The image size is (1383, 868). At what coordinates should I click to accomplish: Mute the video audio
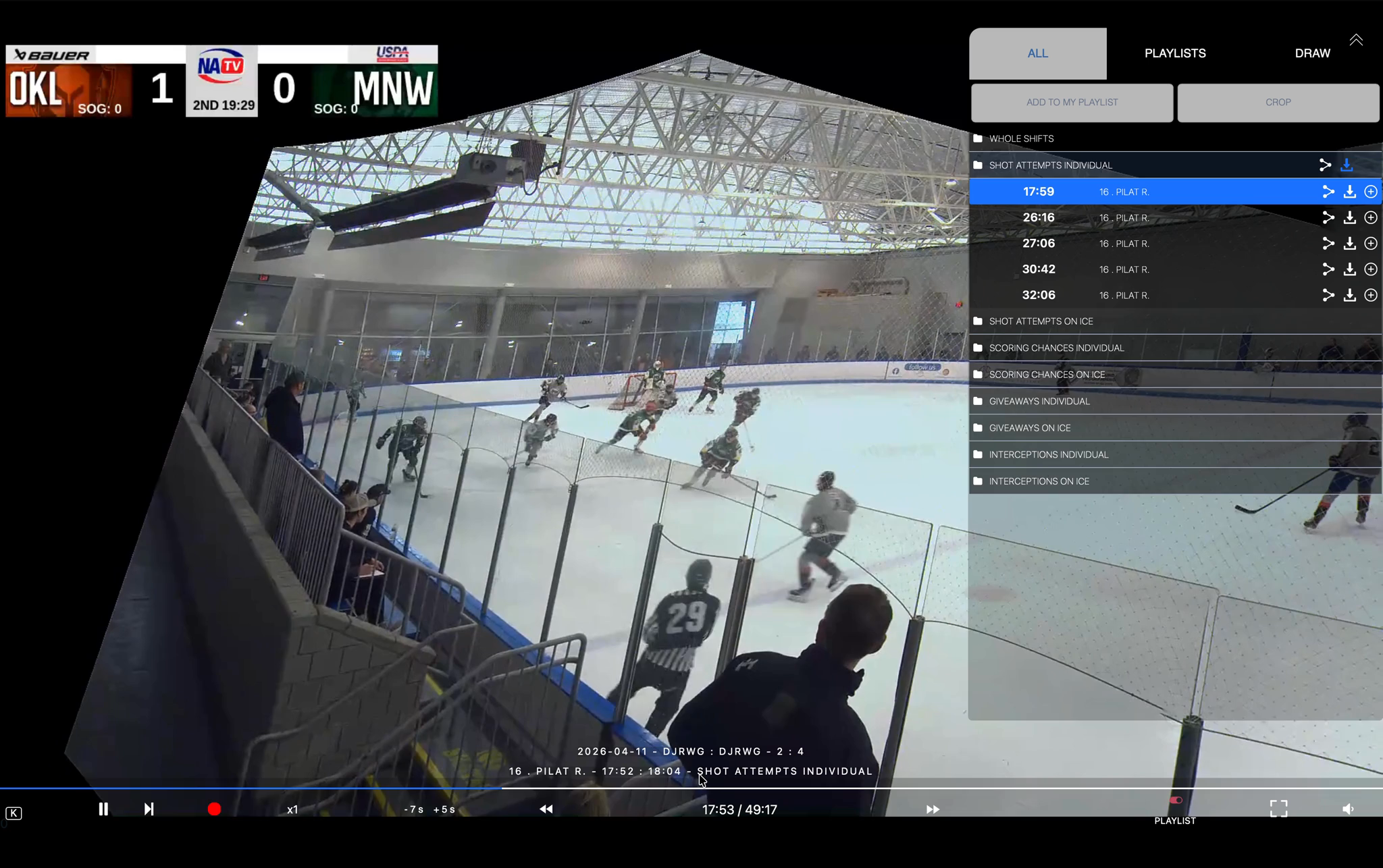(x=1348, y=809)
